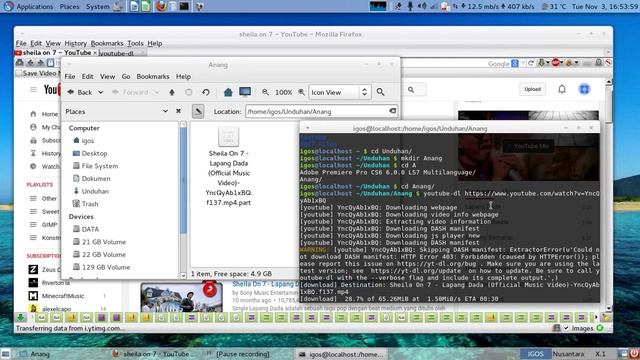Toggle the location edit pencil button
The width and height of the screenshot is (640, 360).
click(198, 111)
